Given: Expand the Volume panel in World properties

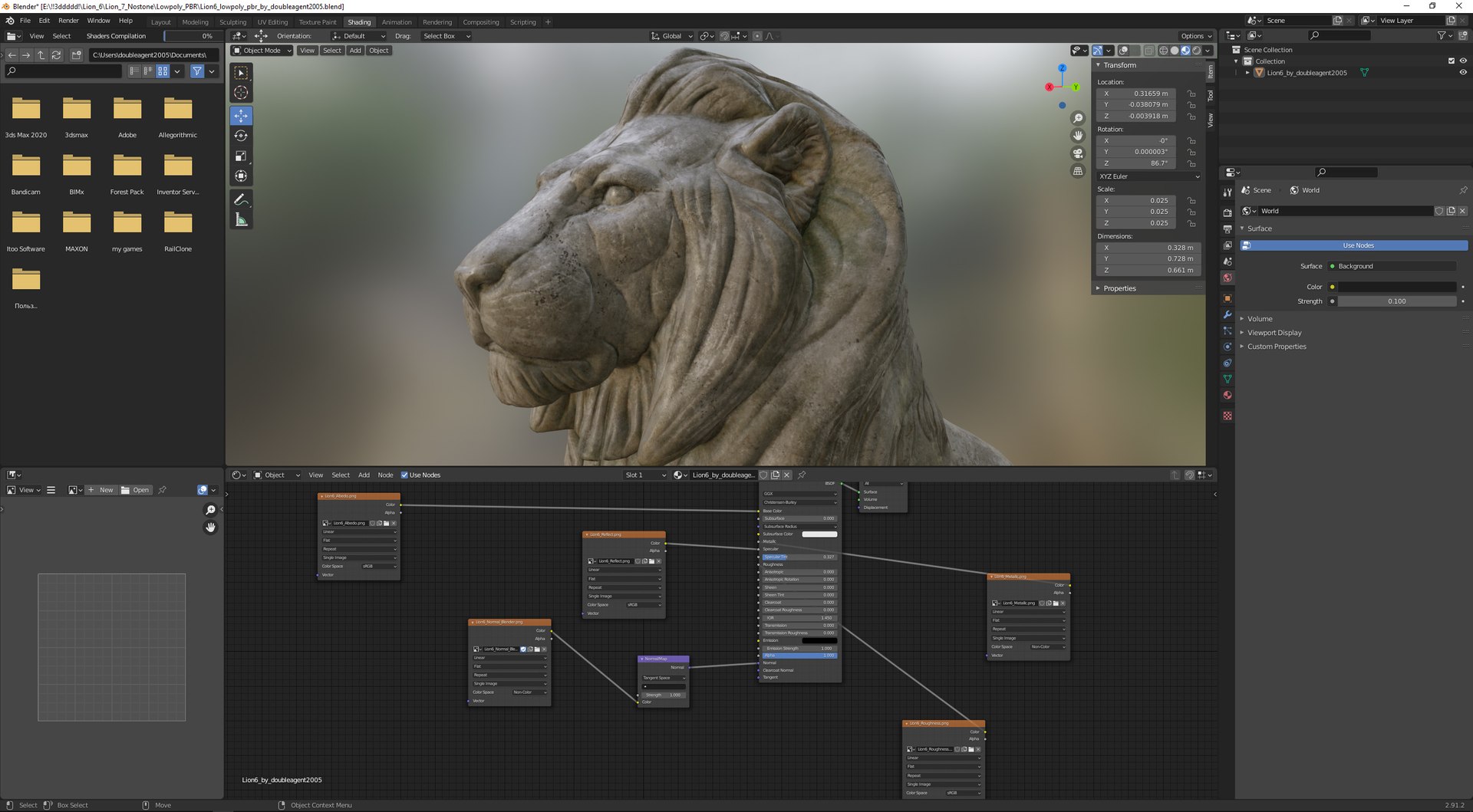Looking at the screenshot, I should (1259, 319).
